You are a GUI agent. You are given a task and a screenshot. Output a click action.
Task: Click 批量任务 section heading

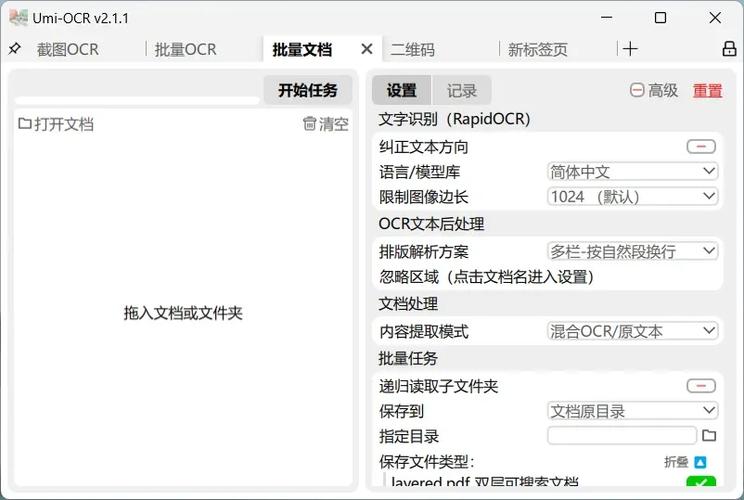click(408, 358)
